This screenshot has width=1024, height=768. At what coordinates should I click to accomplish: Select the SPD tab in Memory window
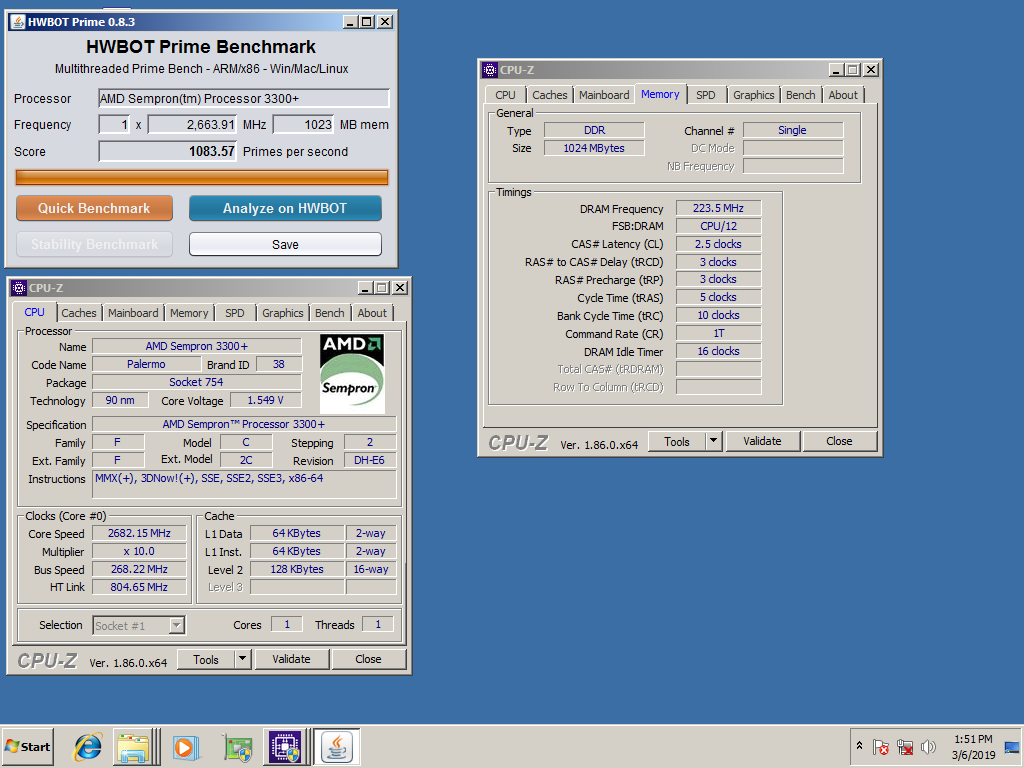pyautogui.click(x=706, y=95)
